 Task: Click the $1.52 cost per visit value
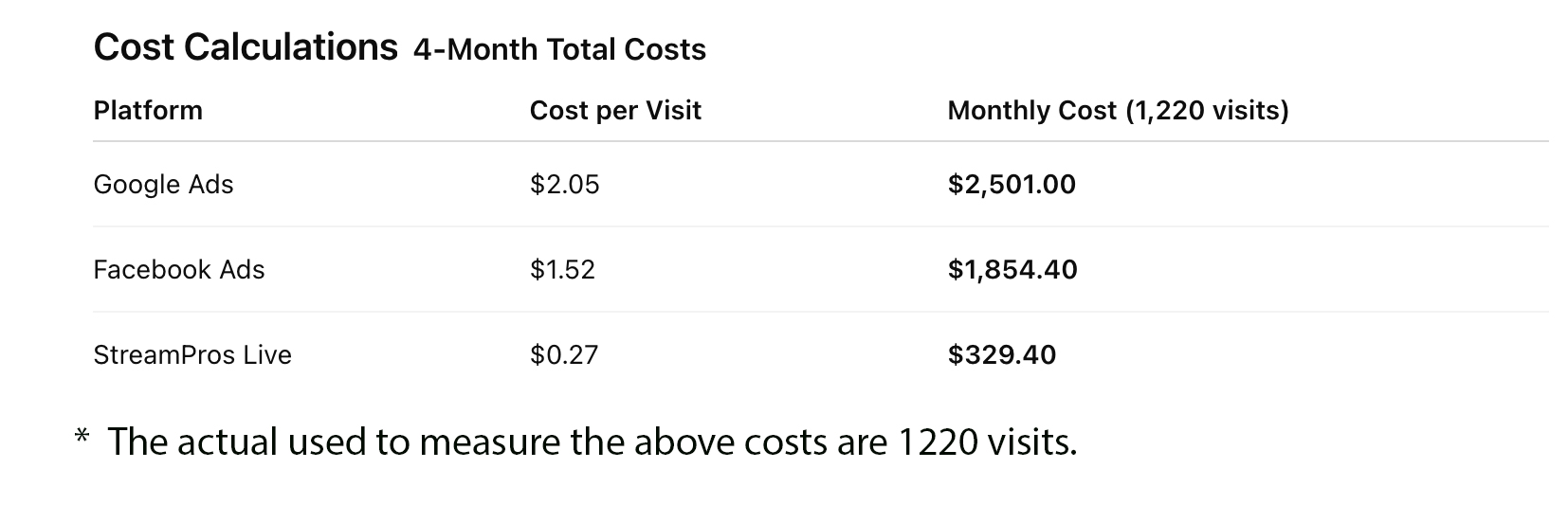click(x=562, y=270)
